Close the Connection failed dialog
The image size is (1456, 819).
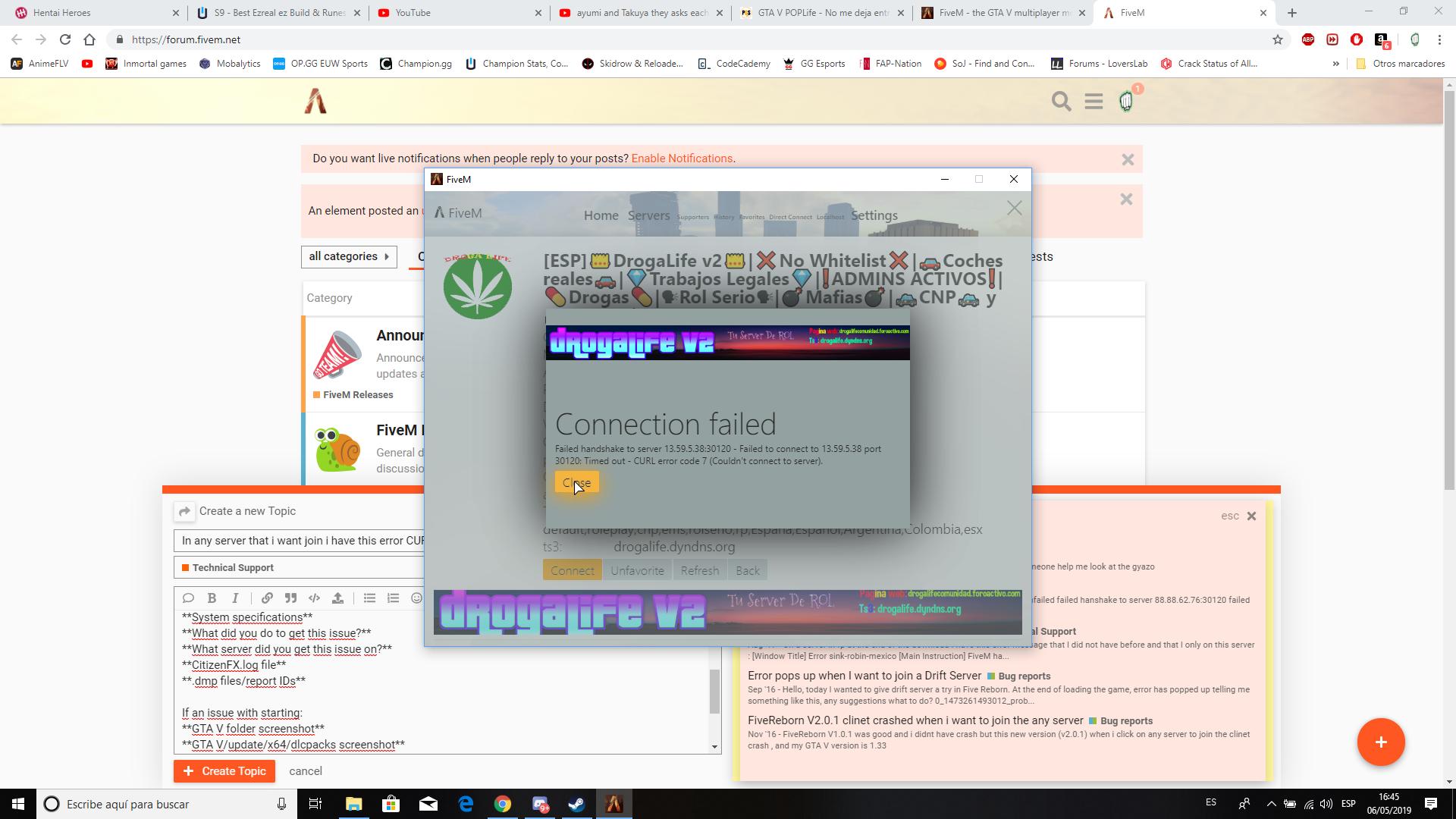point(576,482)
